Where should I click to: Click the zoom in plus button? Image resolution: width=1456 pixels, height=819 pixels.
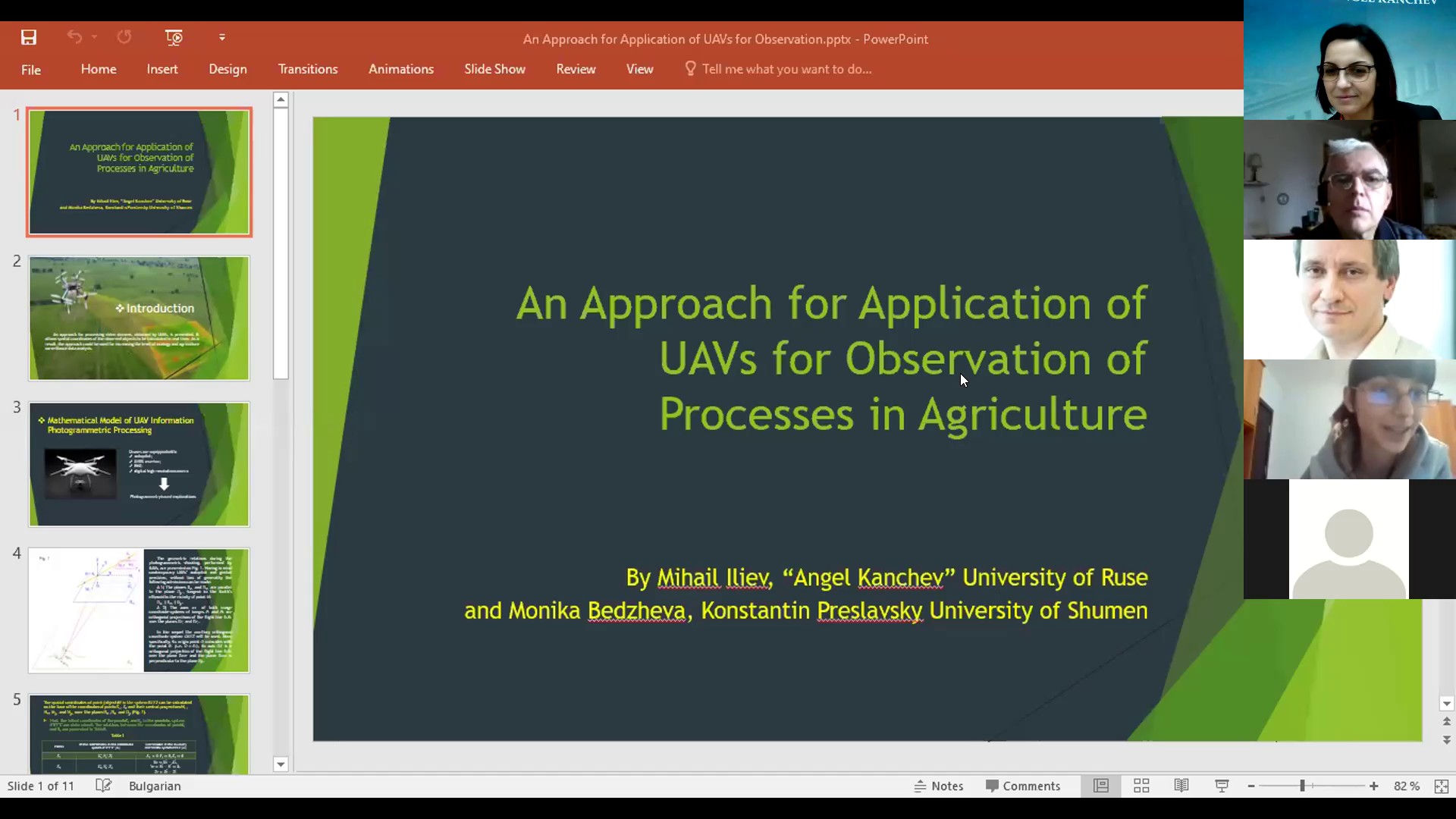(x=1373, y=786)
